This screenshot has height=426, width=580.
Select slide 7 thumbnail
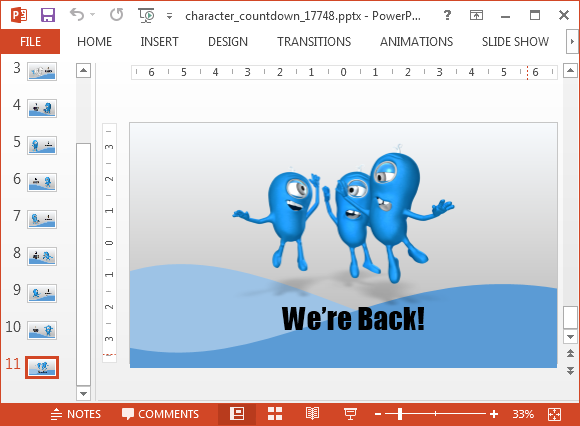pos(42,219)
